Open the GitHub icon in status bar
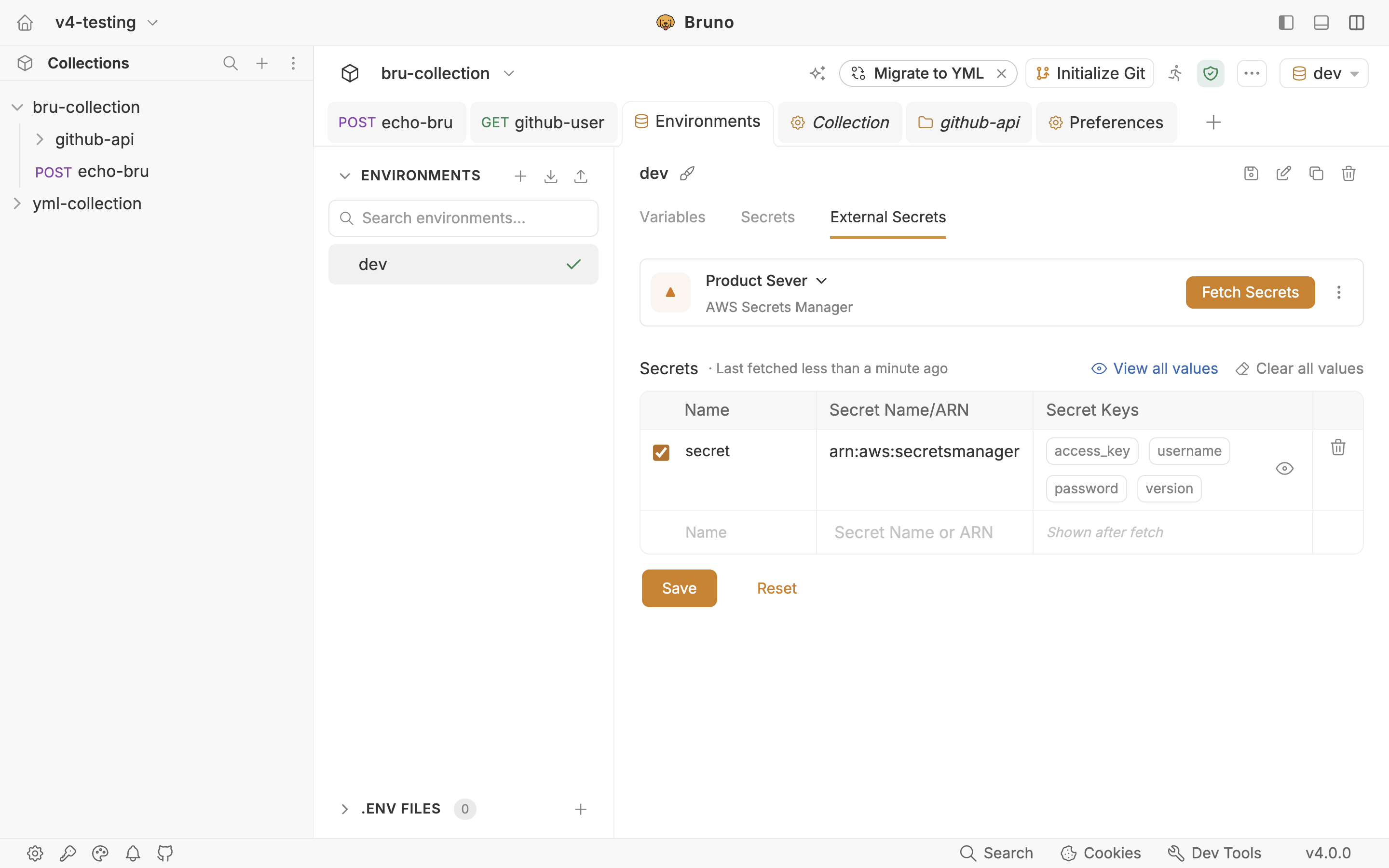Viewport: 1389px width, 868px height. click(165, 853)
